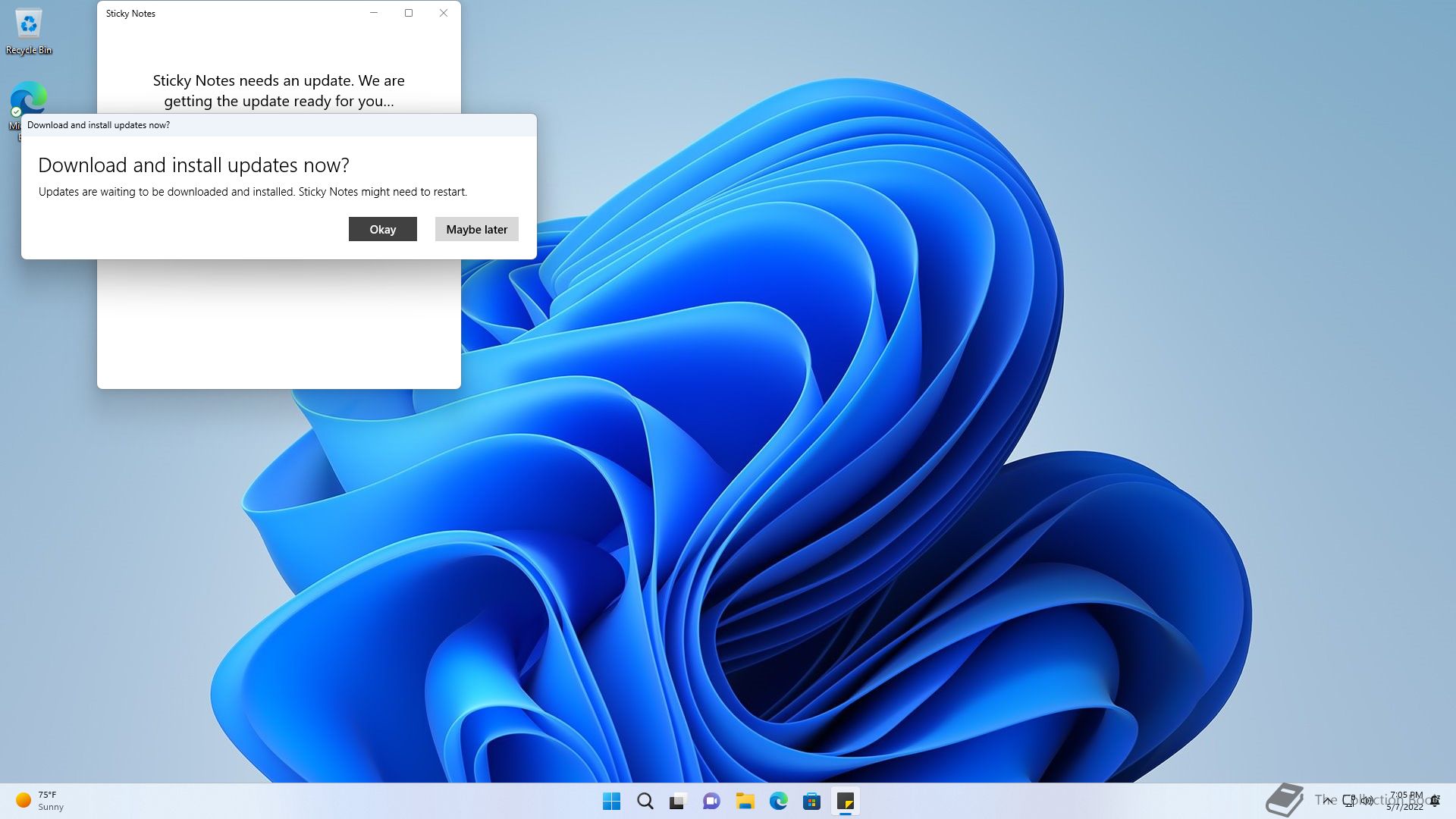Click the Okay button
Image resolution: width=1456 pixels, height=819 pixels.
pos(382,229)
